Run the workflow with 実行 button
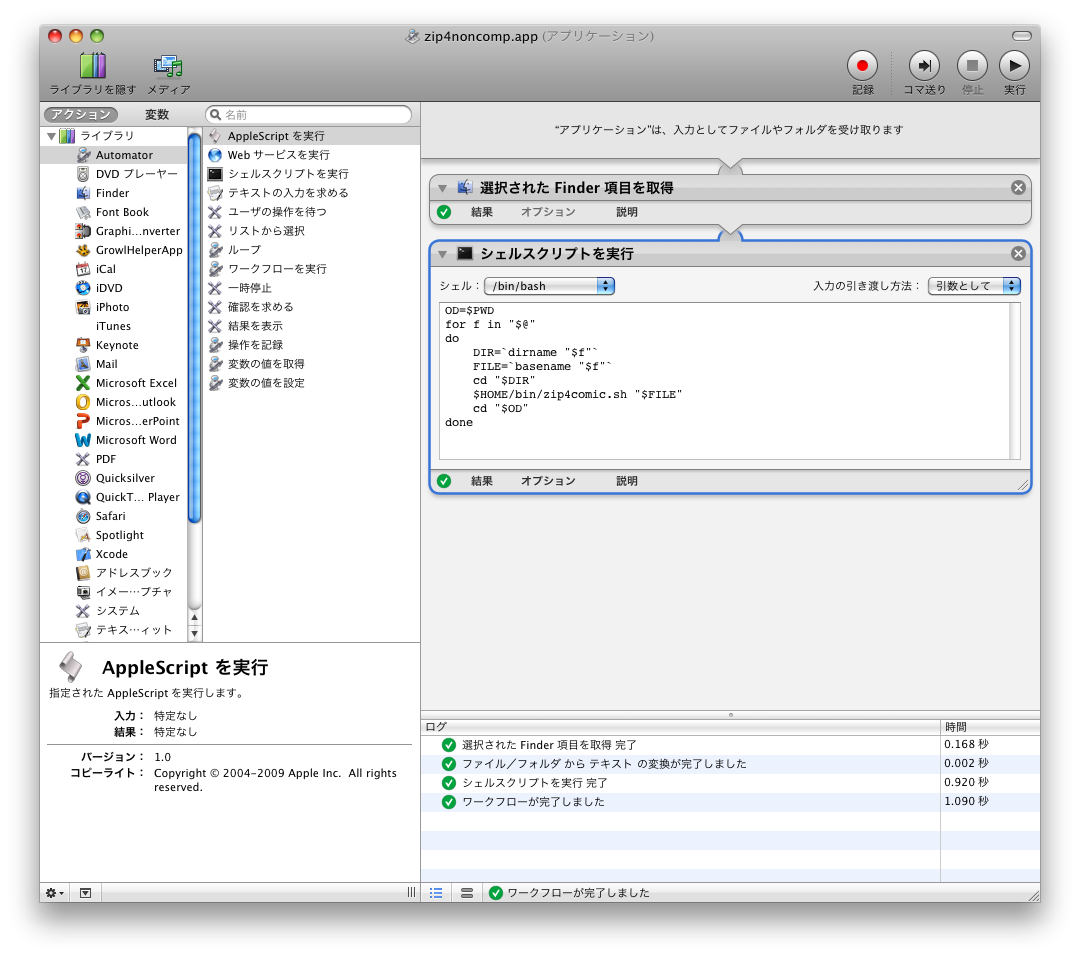 coord(1015,66)
